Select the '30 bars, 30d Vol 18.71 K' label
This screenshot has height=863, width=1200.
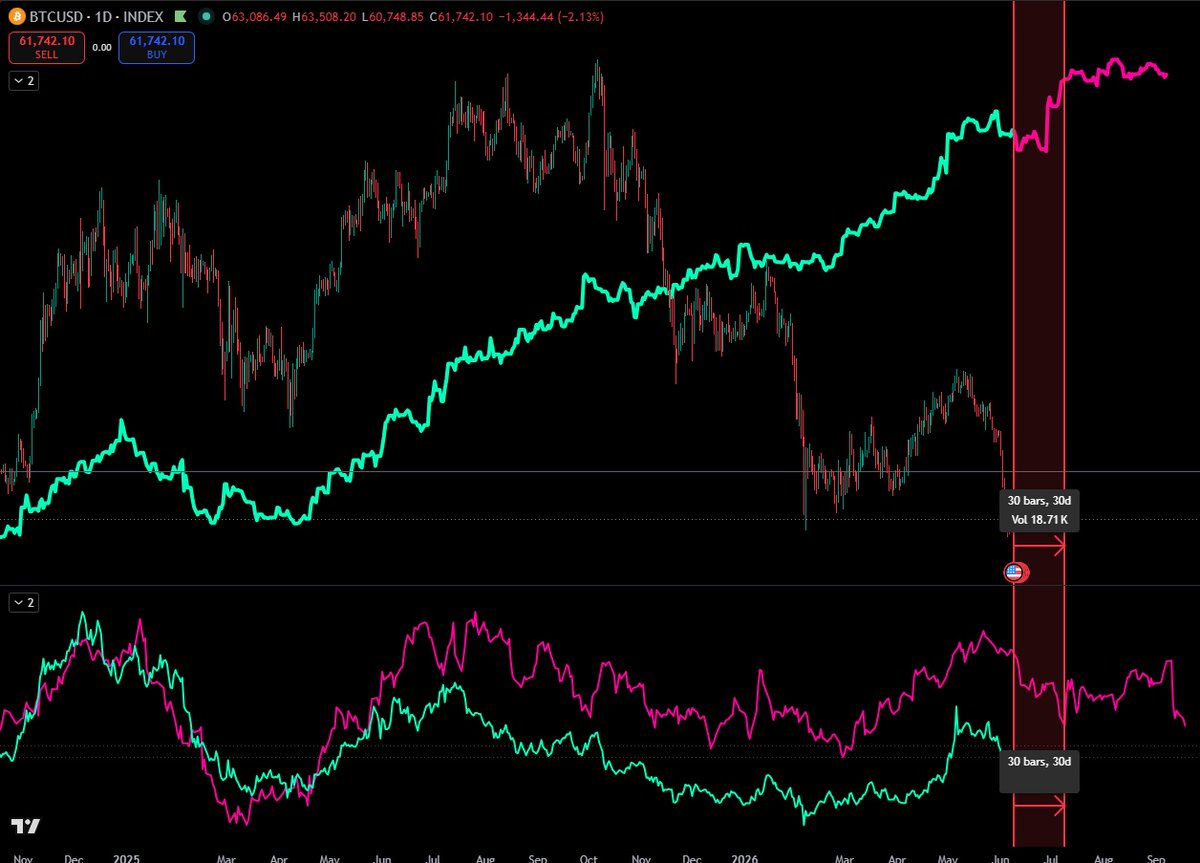coord(1038,509)
